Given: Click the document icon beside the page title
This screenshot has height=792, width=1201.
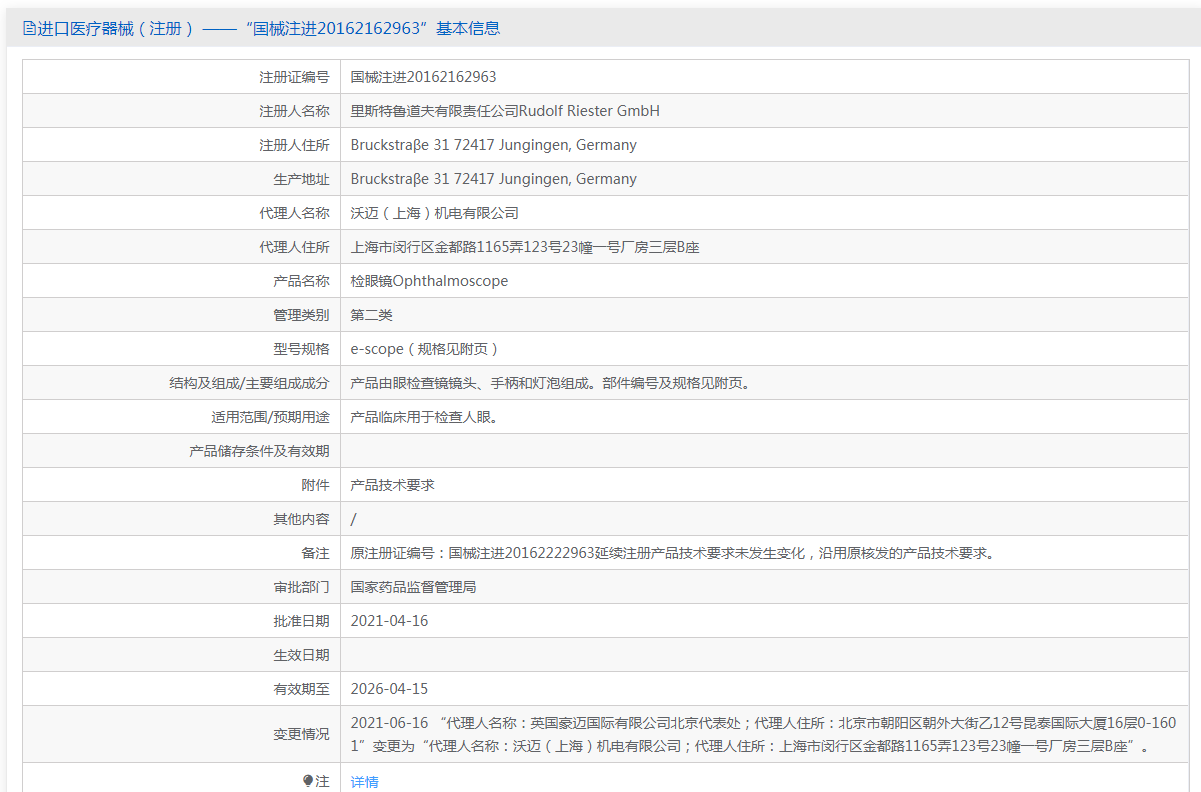Looking at the screenshot, I should (x=29, y=29).
